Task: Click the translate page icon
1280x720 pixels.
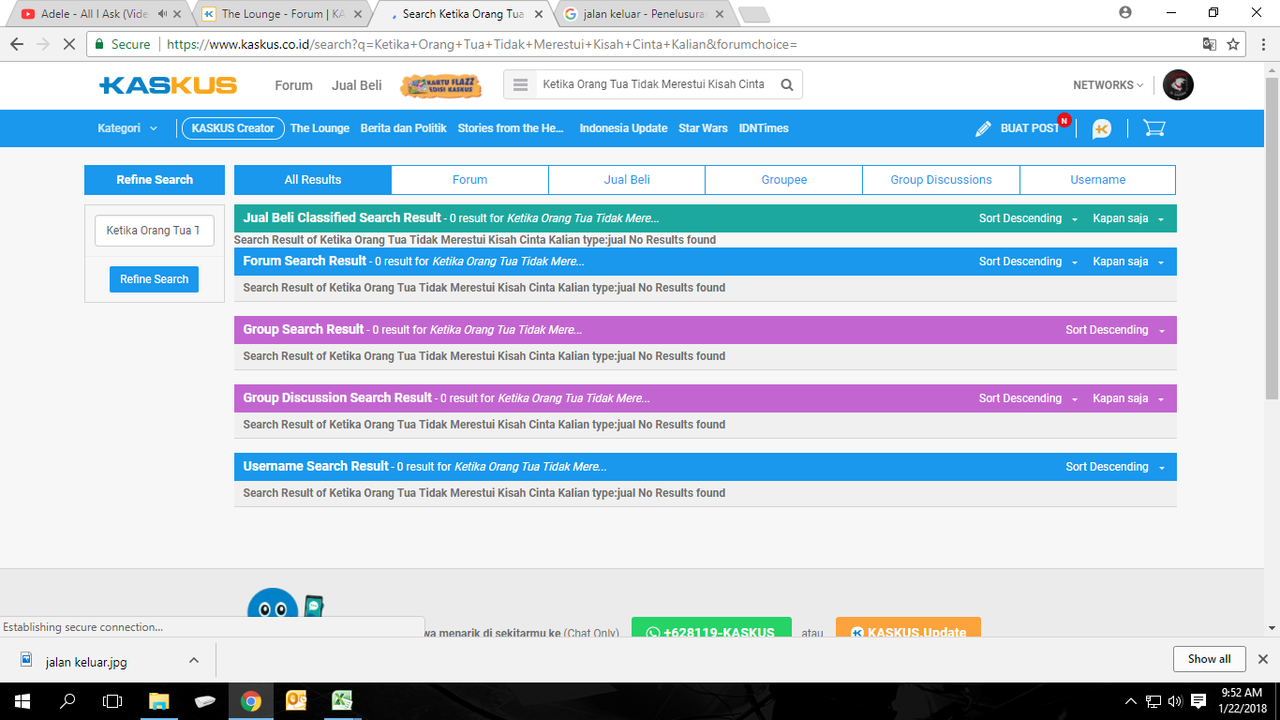Action: tap(1209, 44)
